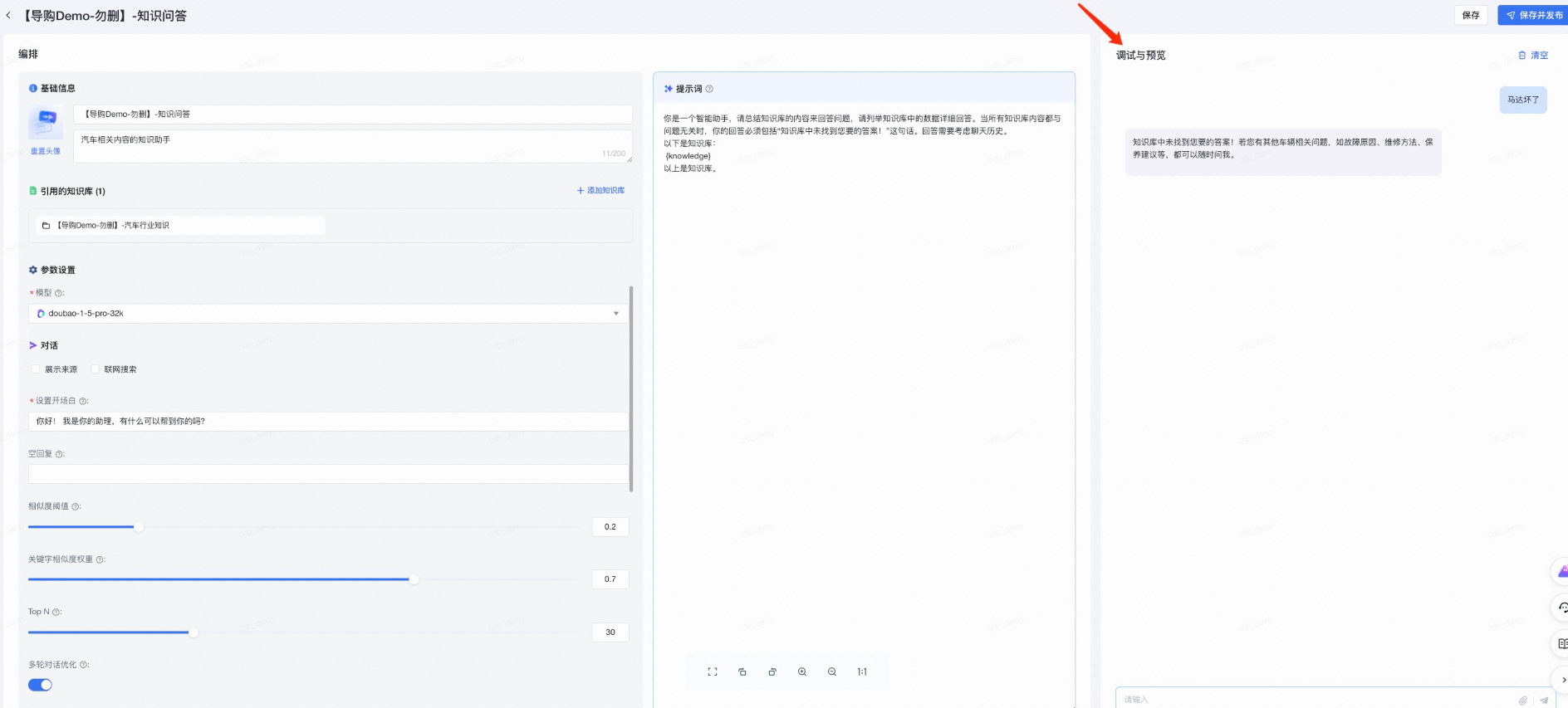This screenshot has width=1568, height=708.
Task: Click the 汽车车相关内容的知识助手 description field
Action: (x=353, y=146)
